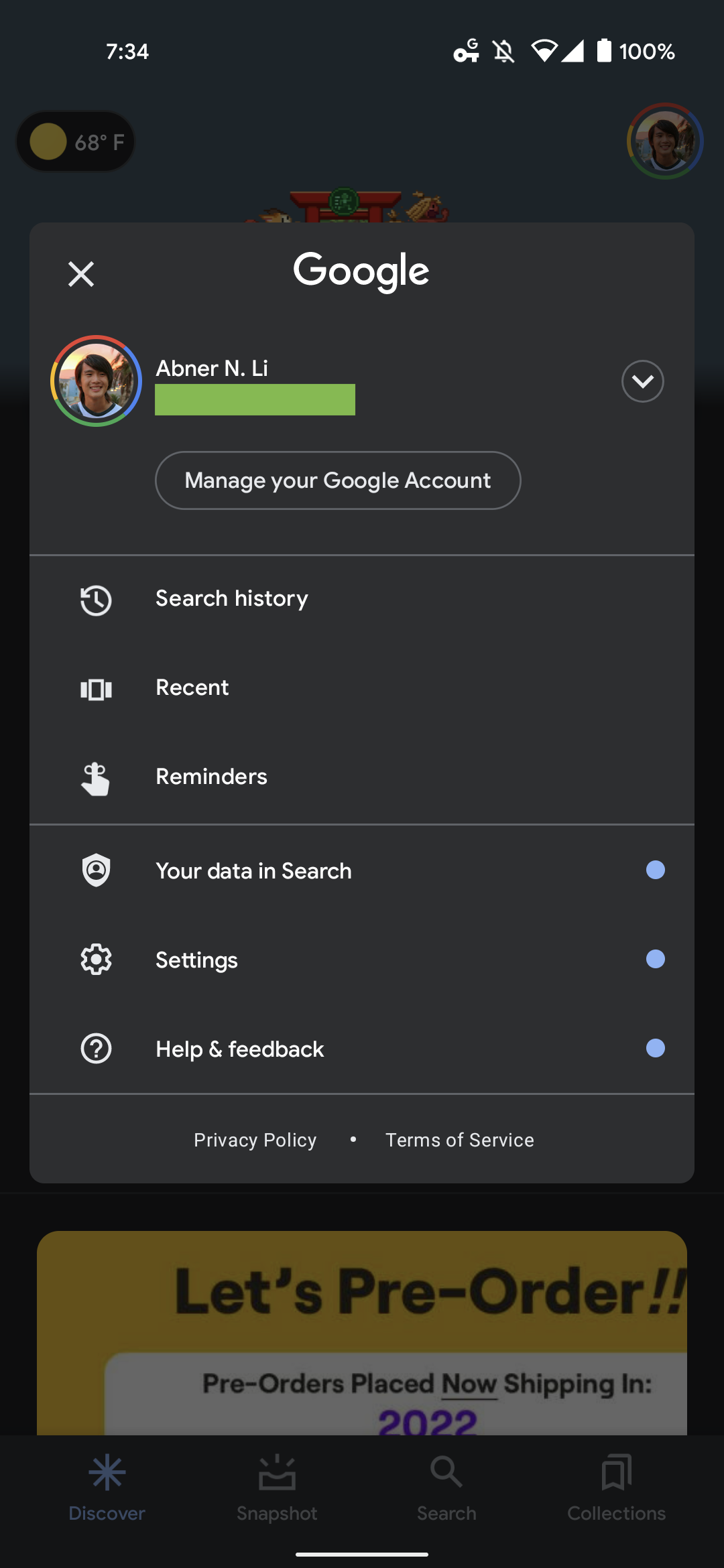The image size is (724, 1568).
Task: Tap the Your data in Search shield icon
Action: coord(96,870)
